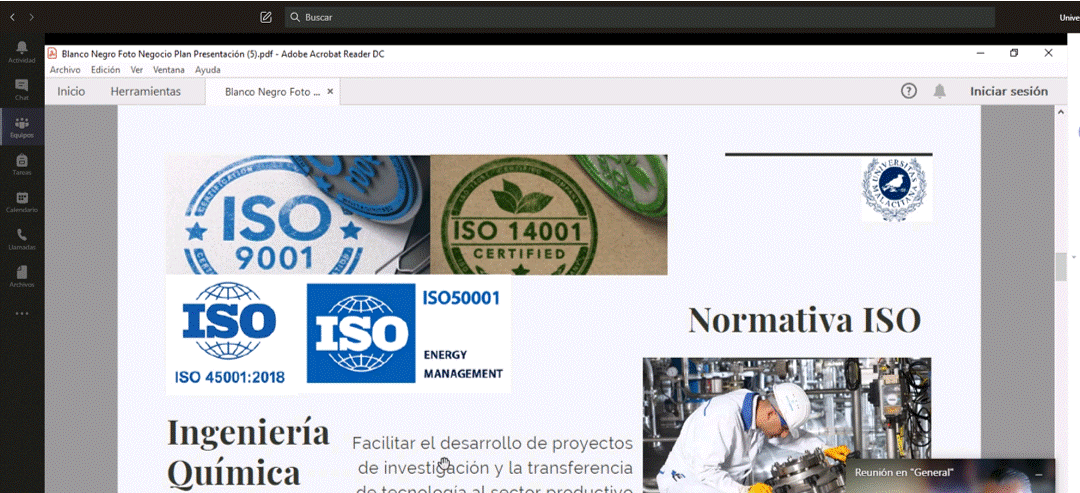Click the new chat compose icon
This screenshot has width=1080, height=493.
pyautogui.click(x=266, y=17)
